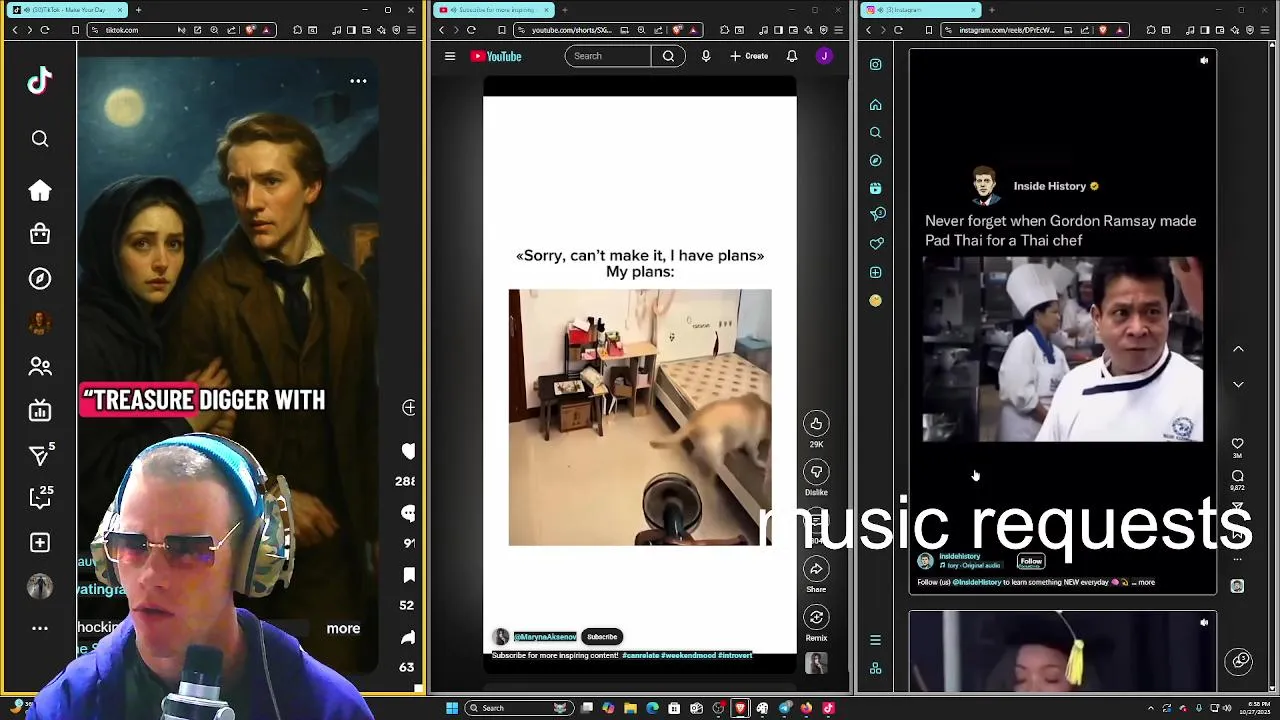The image size is (1280, 720).
Task: Click YouTube magnifier search button
Action: click(x=668, y=56)
